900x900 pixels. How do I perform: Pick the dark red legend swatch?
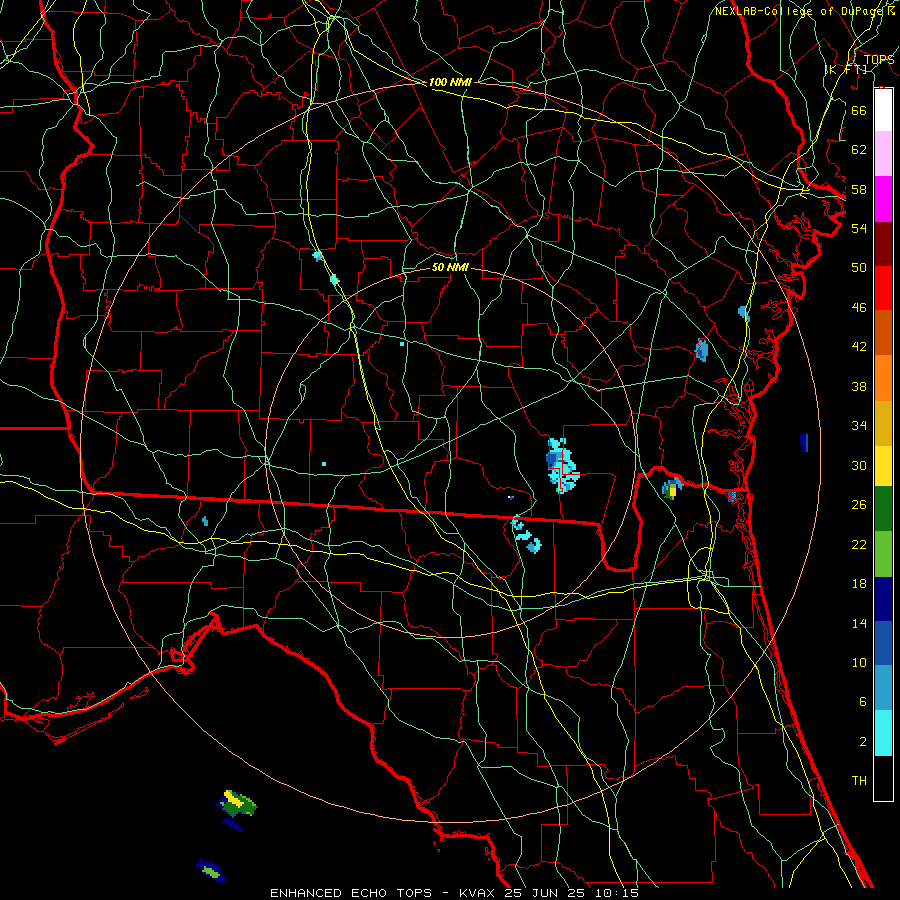883,243
